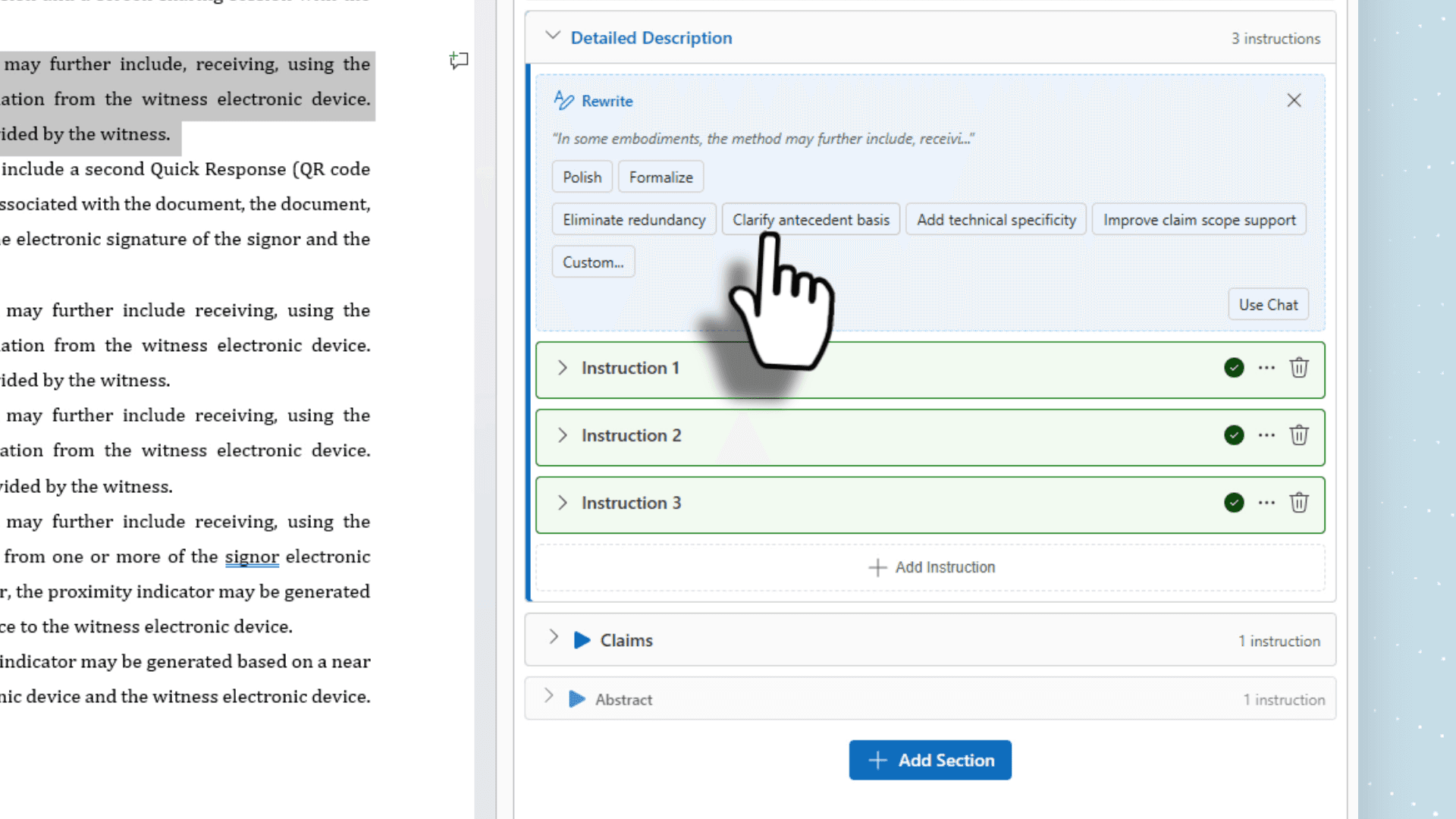Screen dimensions: 1456x819
Task: Choose the Polish rewrite option
Action: 582,177
